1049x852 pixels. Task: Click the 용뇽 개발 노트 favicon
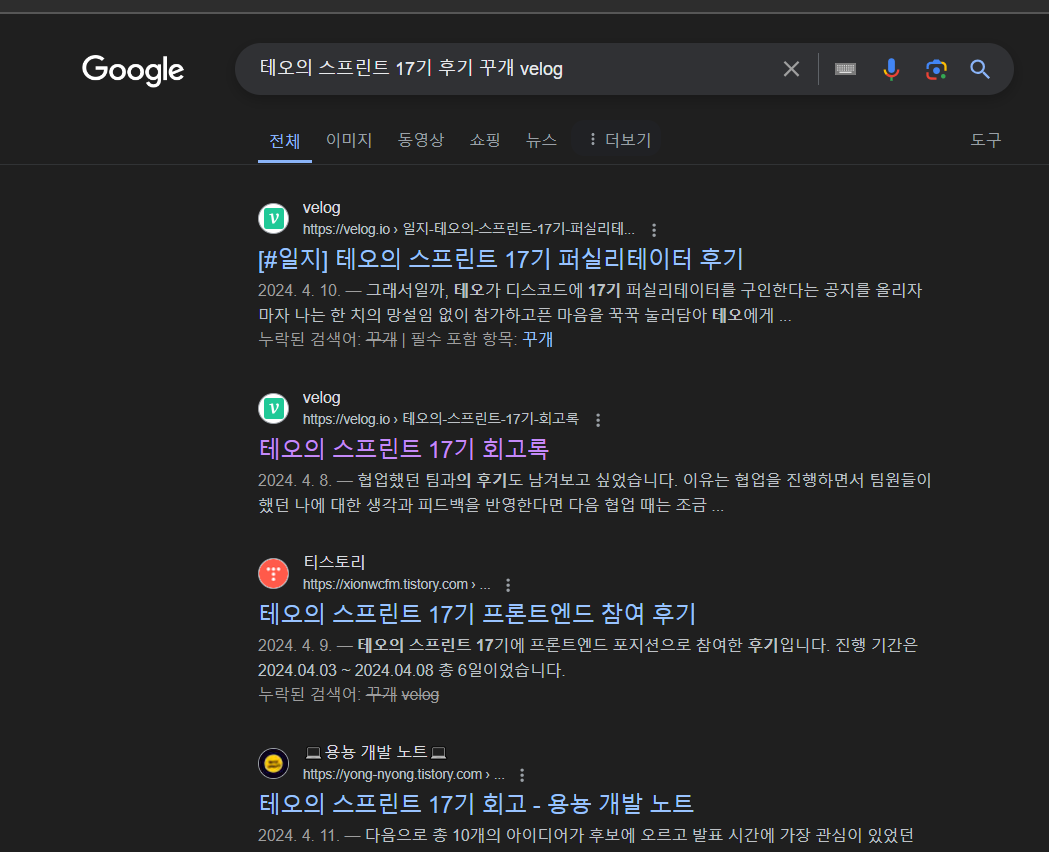point(274,763)
